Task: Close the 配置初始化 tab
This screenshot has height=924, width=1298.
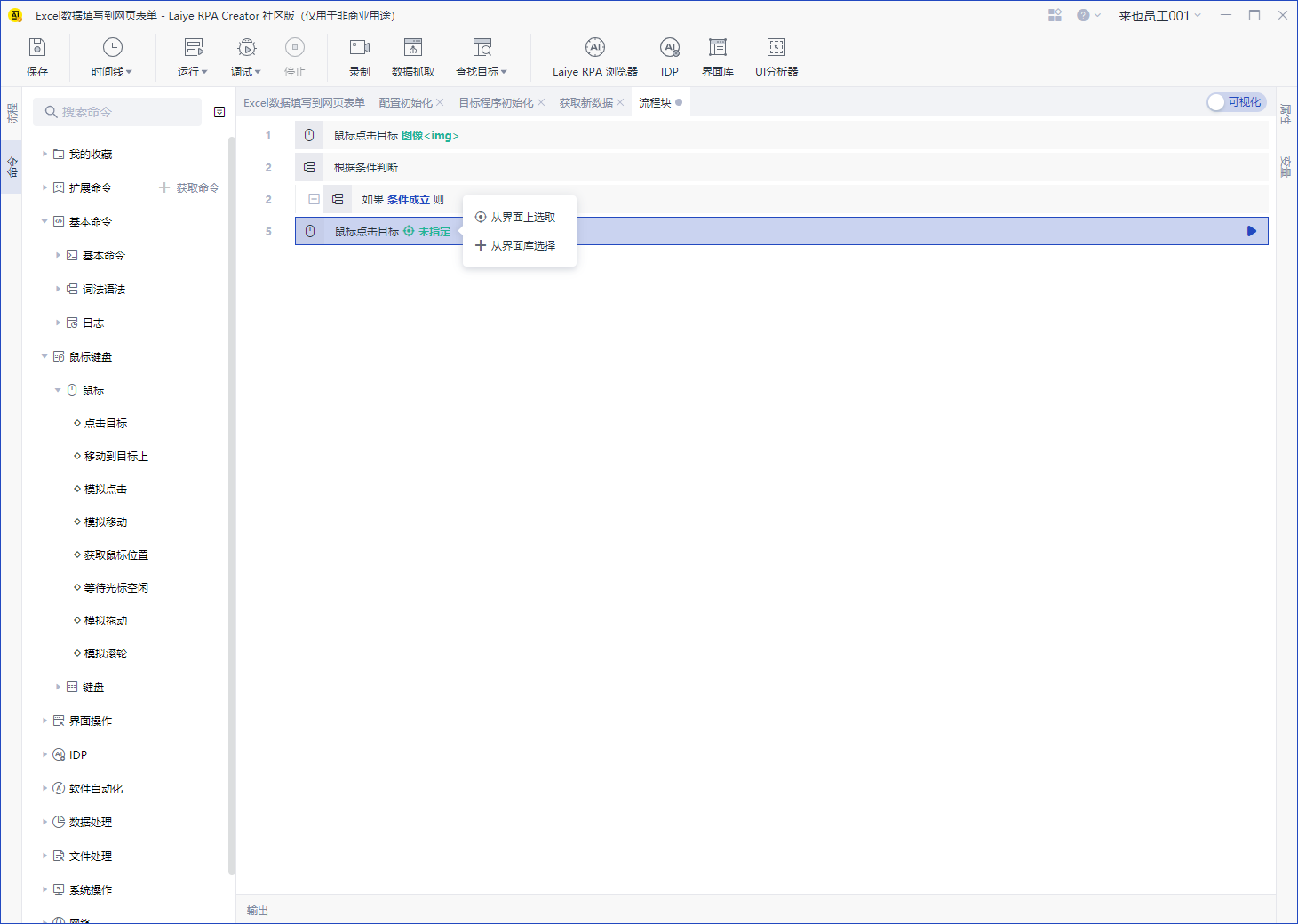Action: point(440,103)
